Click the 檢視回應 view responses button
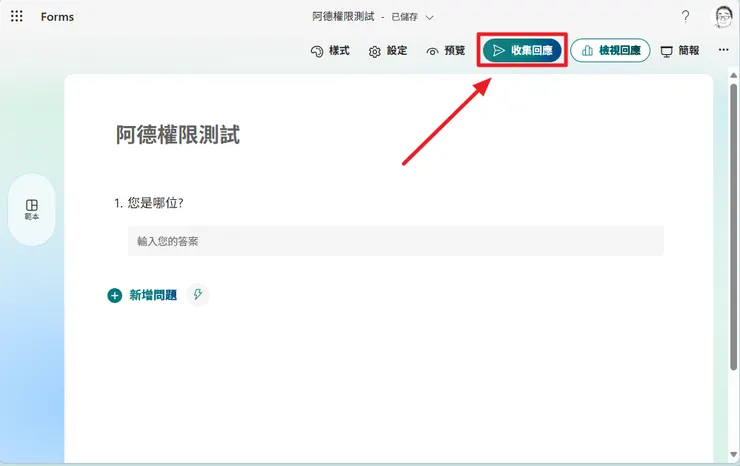740x466 pixels. coord(610,50)
